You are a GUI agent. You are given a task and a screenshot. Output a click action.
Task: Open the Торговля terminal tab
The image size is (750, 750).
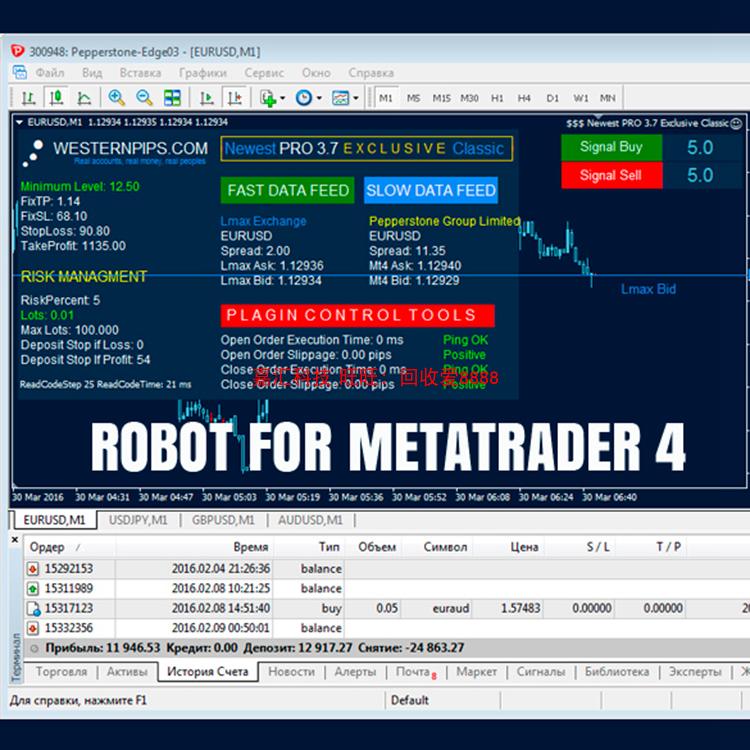pos(61,672)
